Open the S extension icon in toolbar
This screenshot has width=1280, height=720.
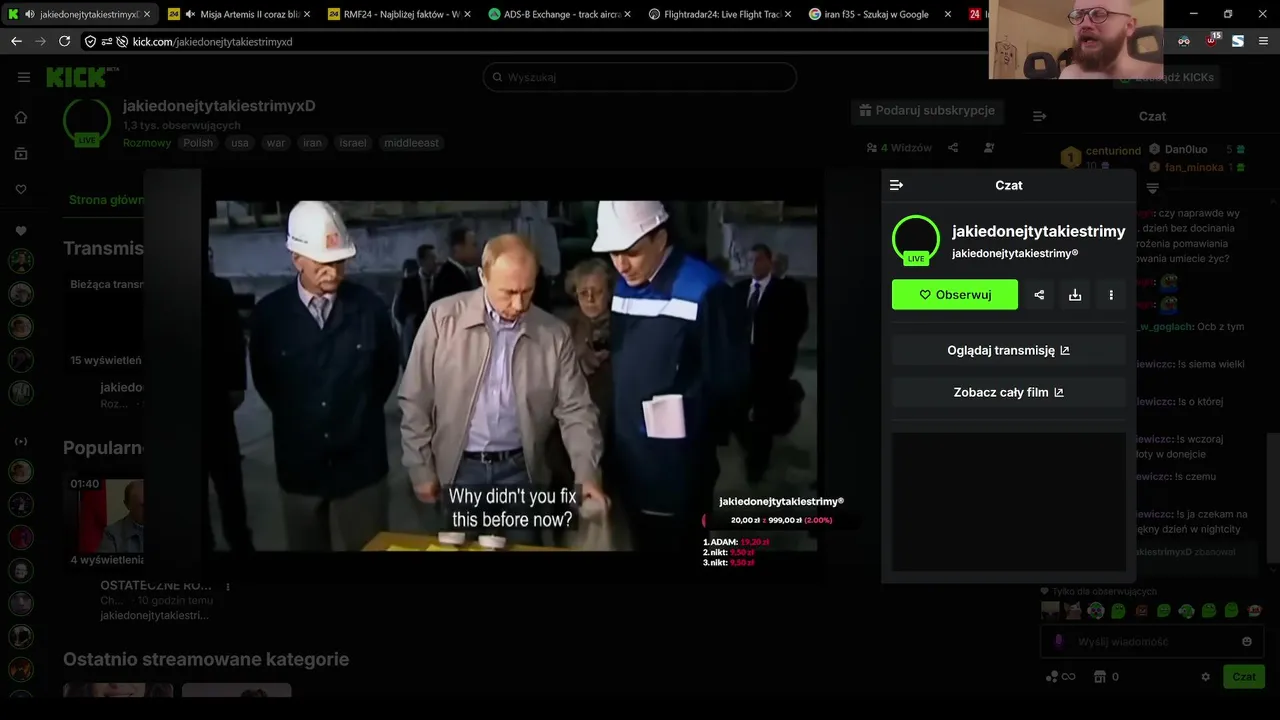coord(1238,41)
